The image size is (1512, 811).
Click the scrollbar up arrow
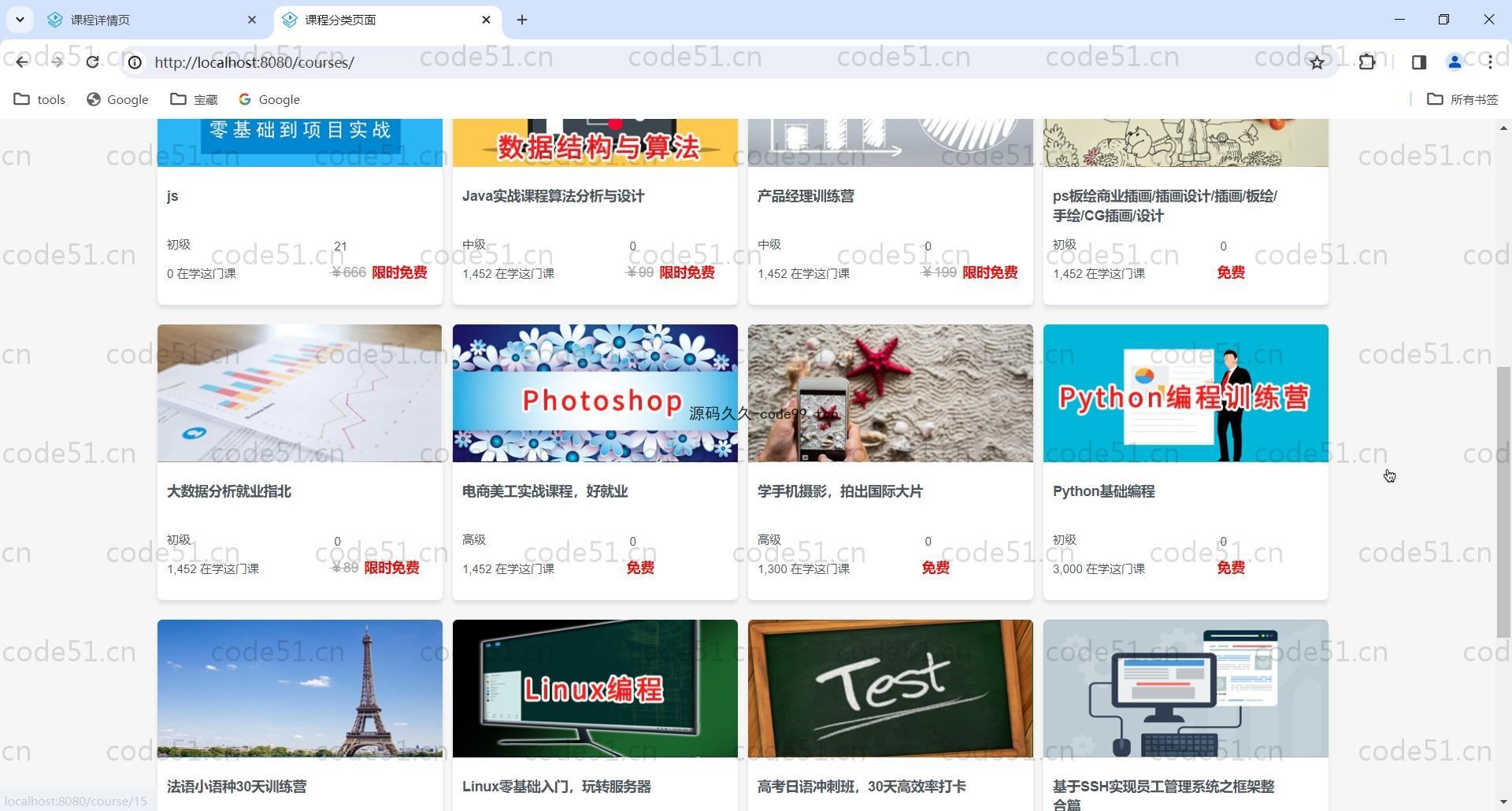1503,128
